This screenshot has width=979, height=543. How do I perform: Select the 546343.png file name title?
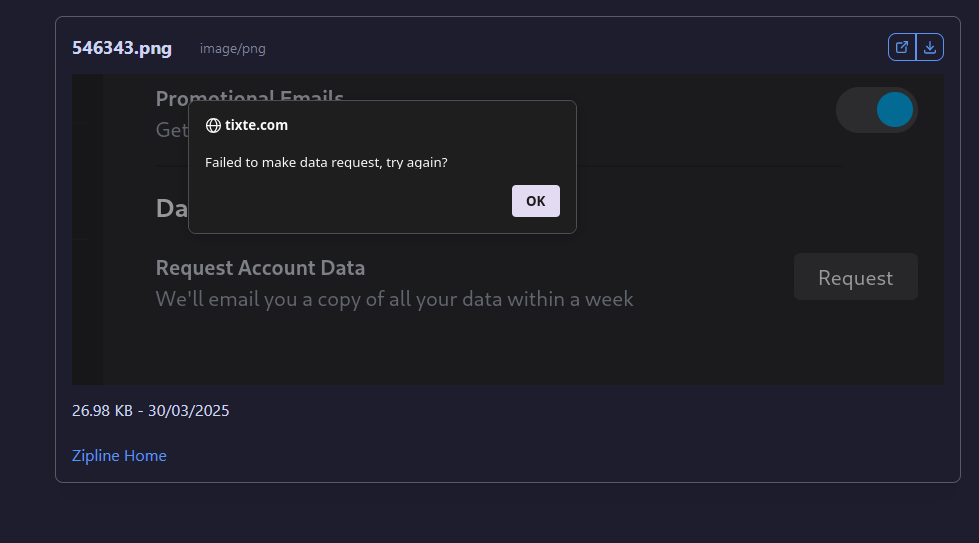click(122, 48)
